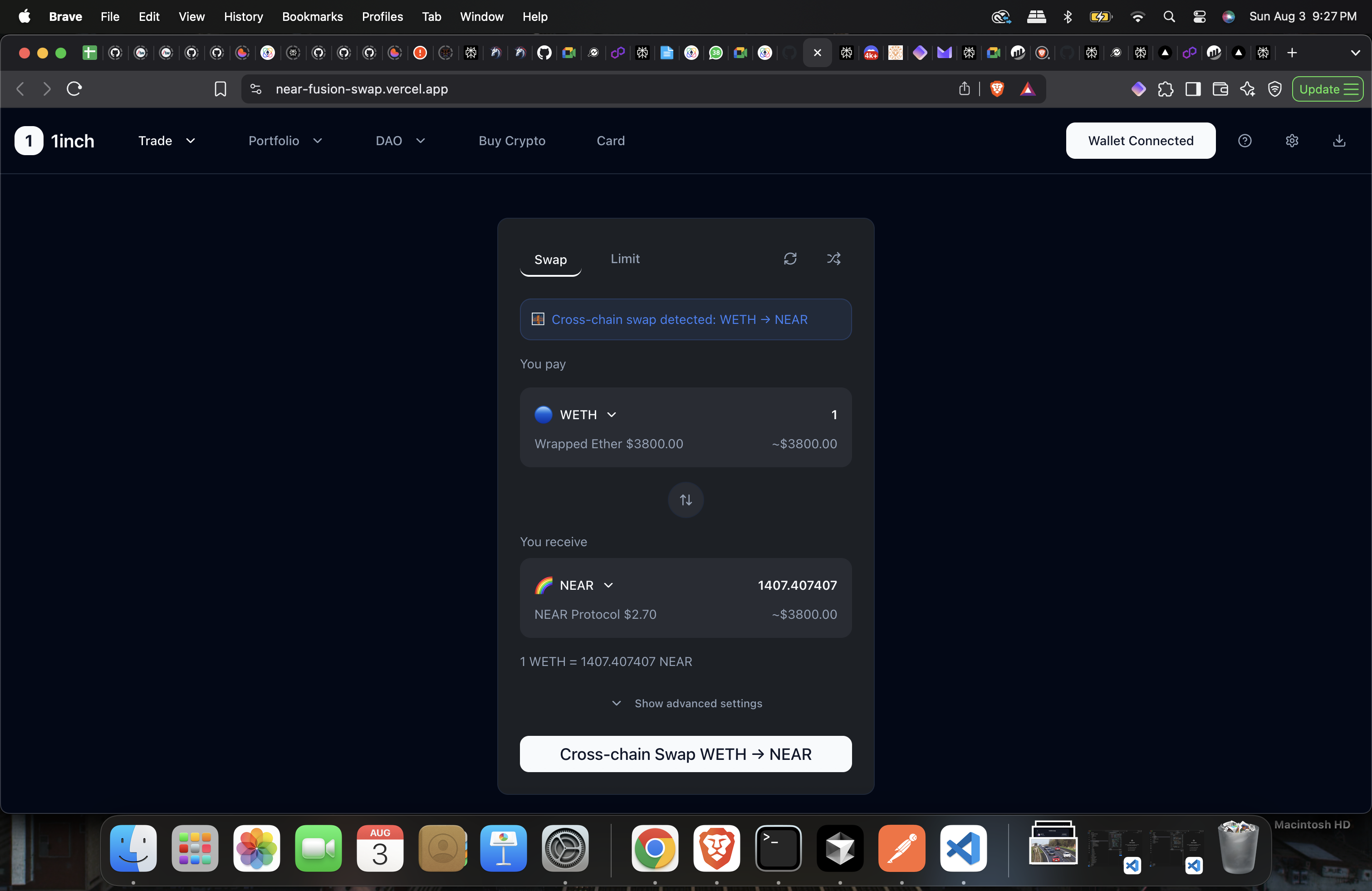Close the active browser tab
The height and width of the screenshot is (891, 1372).
(x=817, y=53)
